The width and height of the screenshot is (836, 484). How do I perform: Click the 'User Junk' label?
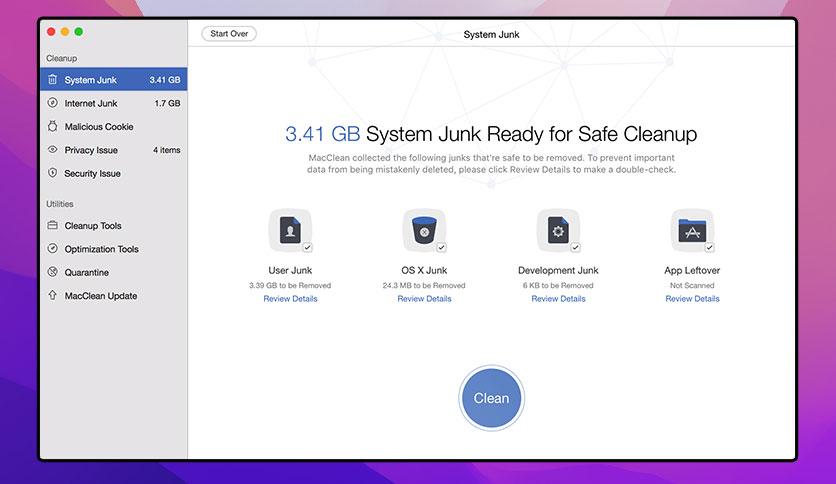click(x=290, y=270)
